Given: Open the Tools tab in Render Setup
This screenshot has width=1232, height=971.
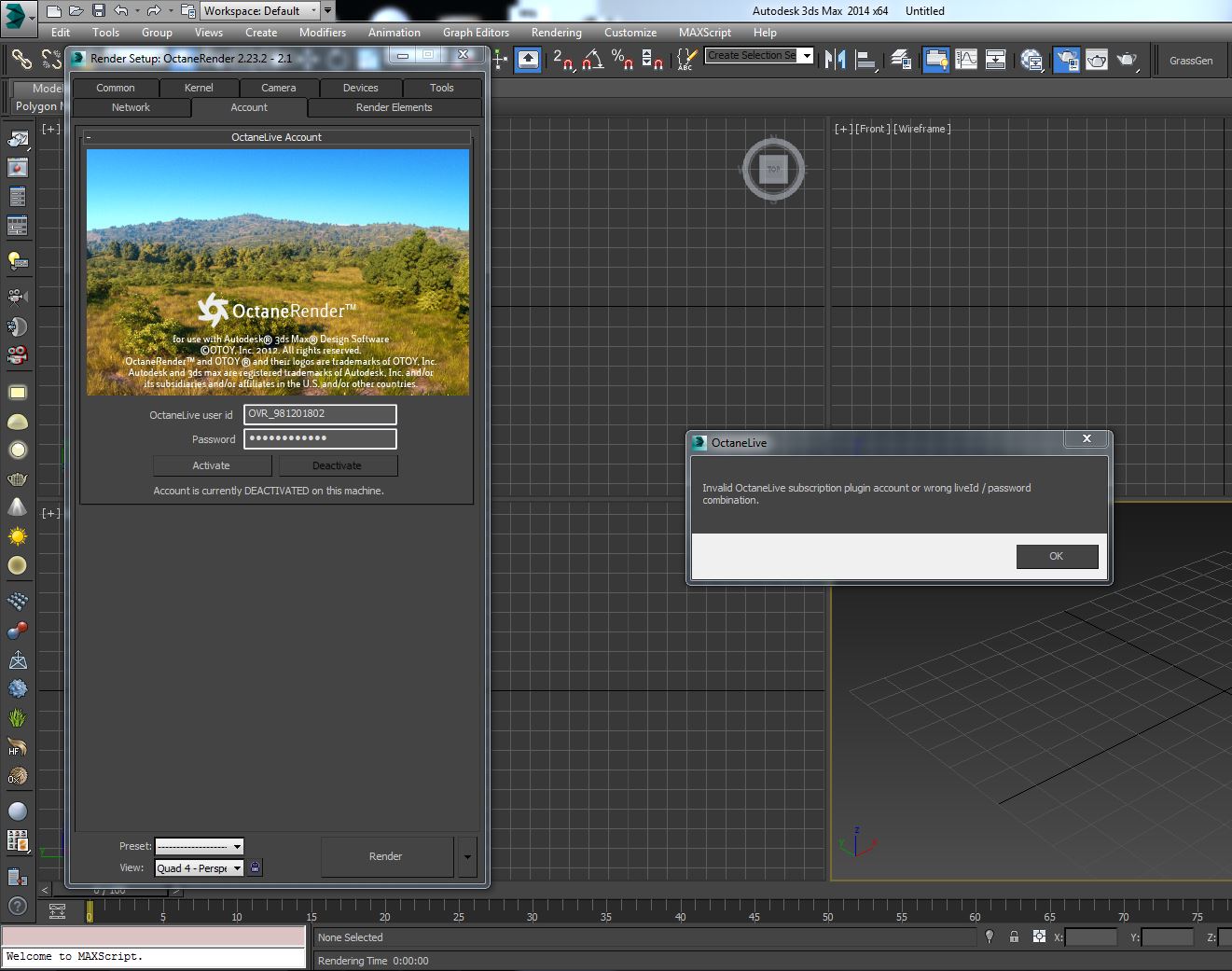Looking at the screenshot, I should click(442, 88).
